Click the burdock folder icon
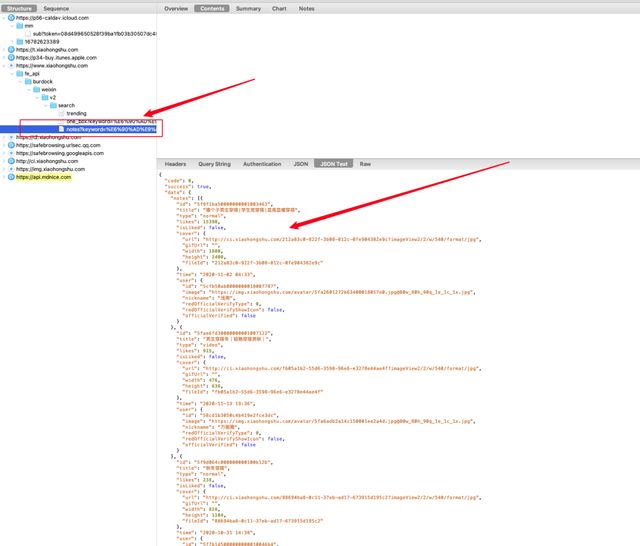 click(x=28, y=81)
